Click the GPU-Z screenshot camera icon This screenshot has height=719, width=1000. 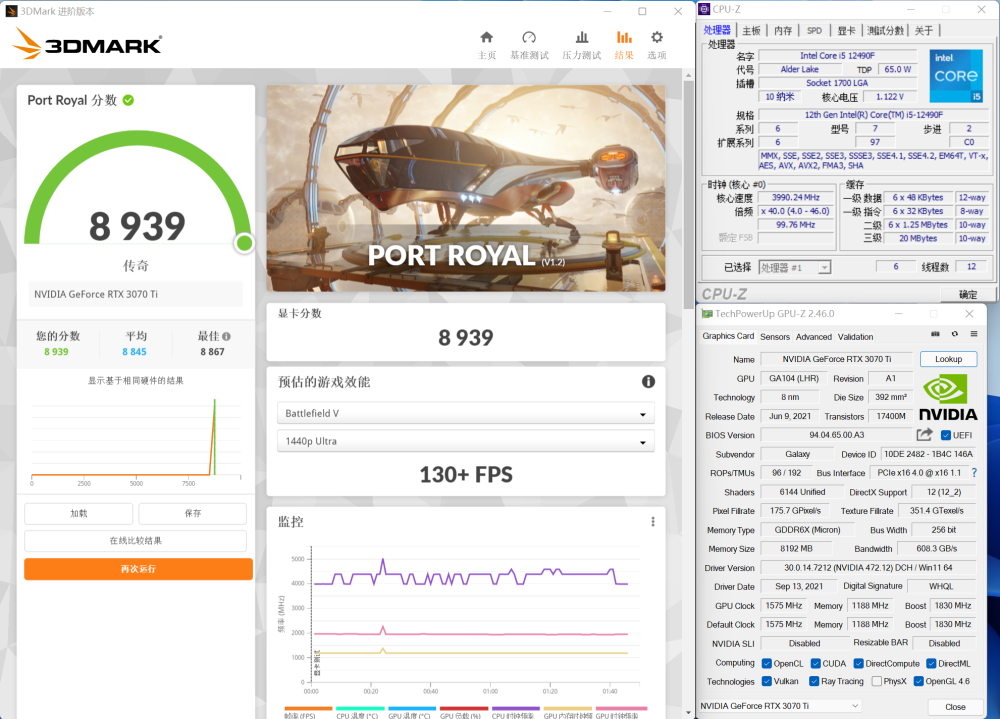(x=935, y=334)
